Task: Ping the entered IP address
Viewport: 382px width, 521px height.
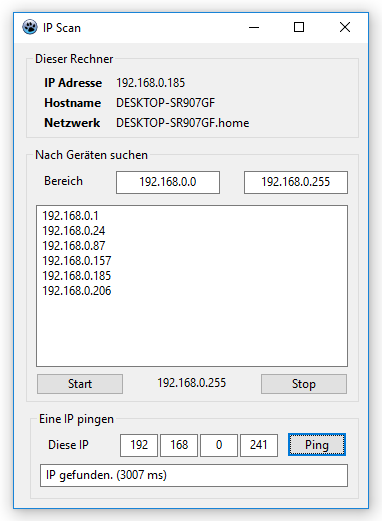Action: (317, 445)
